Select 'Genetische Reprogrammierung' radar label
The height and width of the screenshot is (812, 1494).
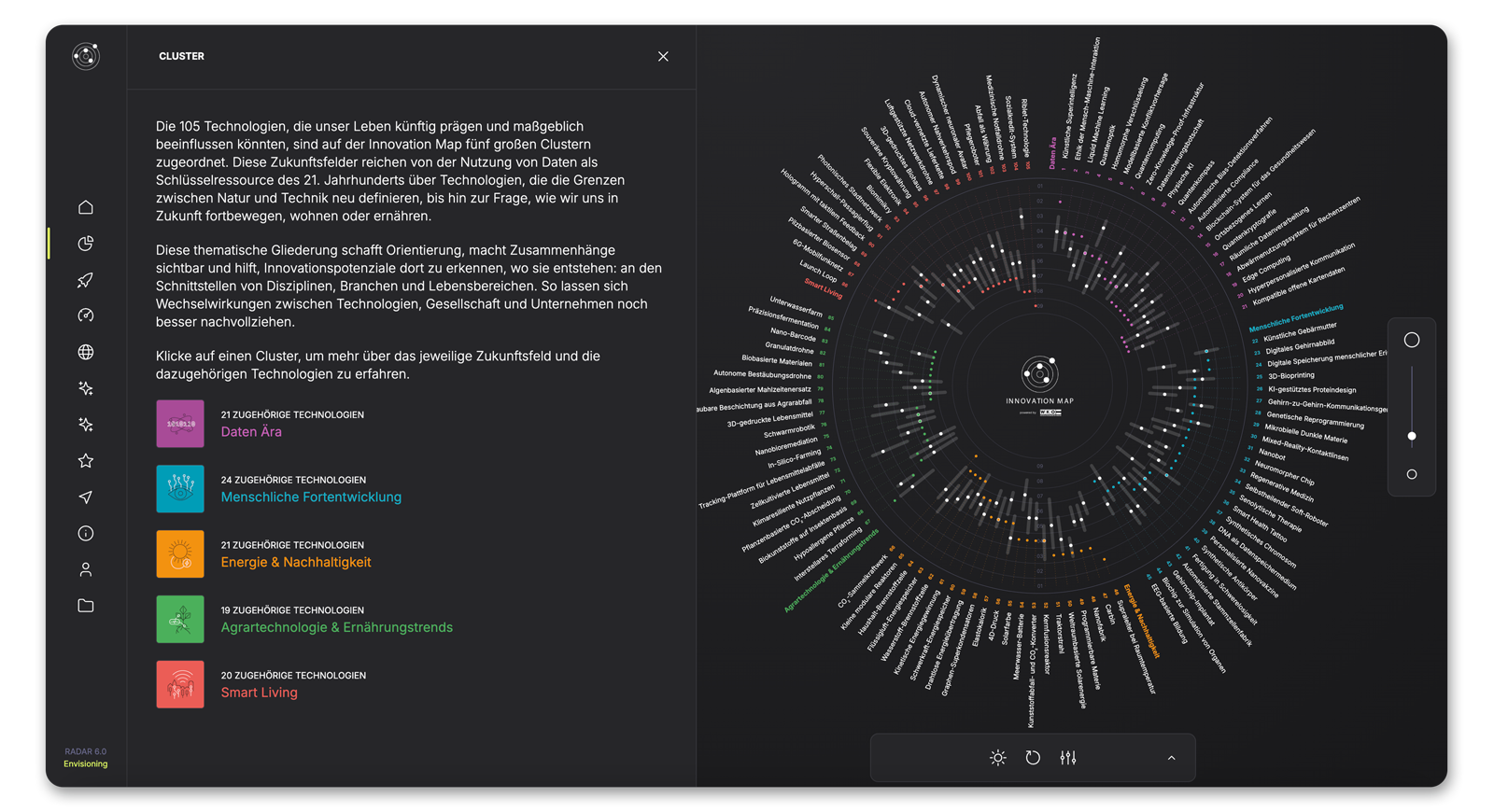coord(1315,420)
